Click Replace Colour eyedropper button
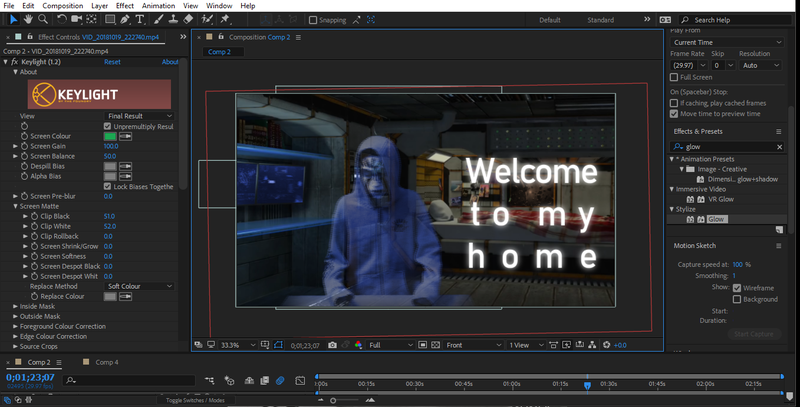 pos(126,296)
